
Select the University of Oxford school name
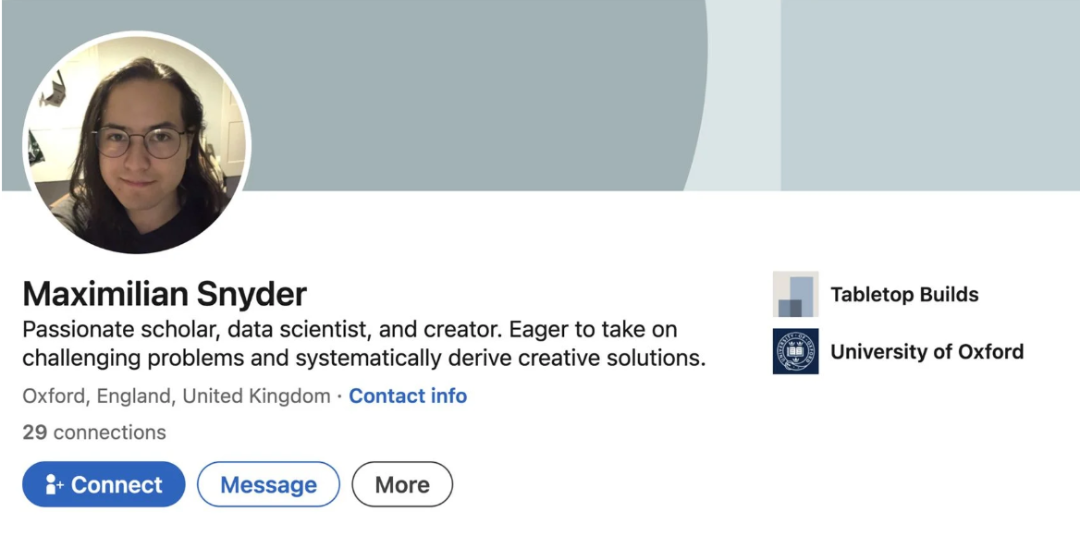coord(926,351)
